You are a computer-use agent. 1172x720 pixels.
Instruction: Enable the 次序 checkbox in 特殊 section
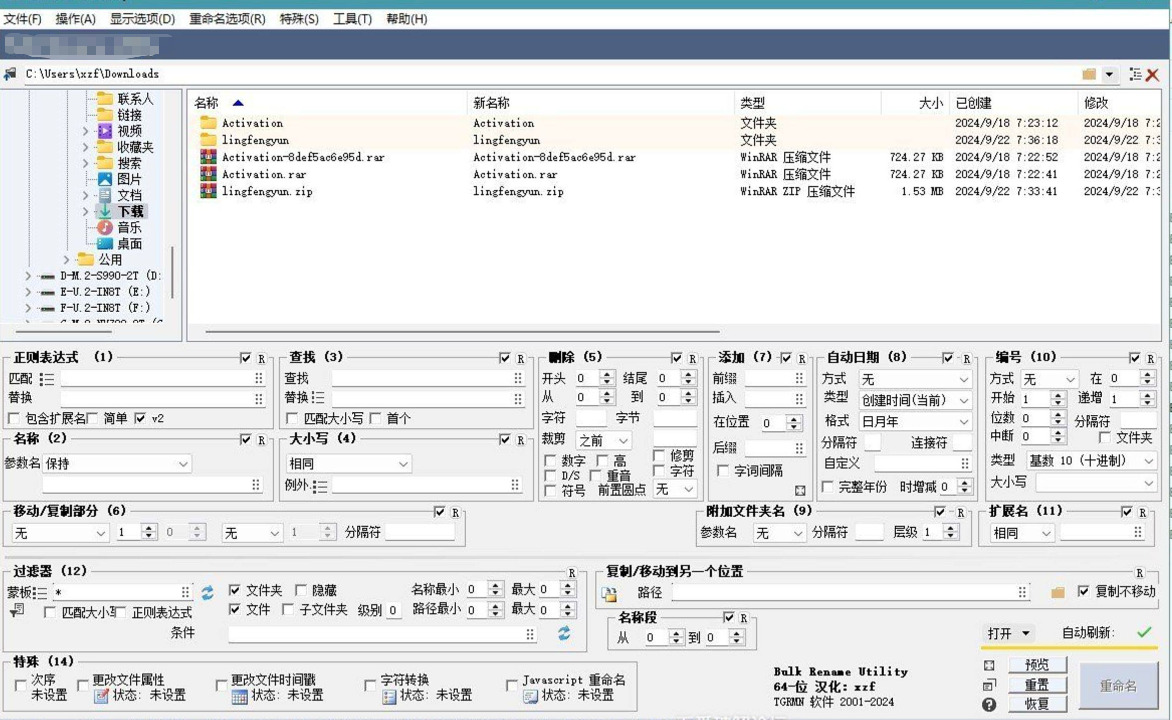[20, 684]
